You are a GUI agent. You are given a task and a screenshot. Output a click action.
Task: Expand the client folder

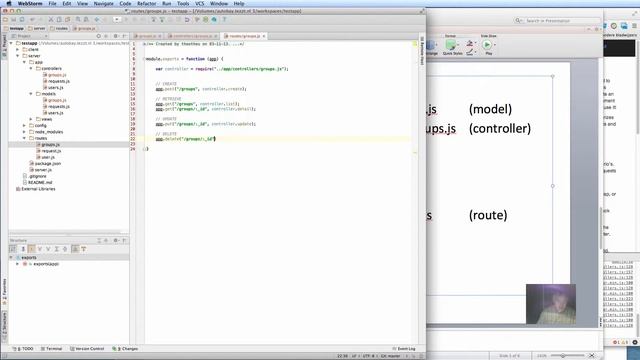click(18, 49)
